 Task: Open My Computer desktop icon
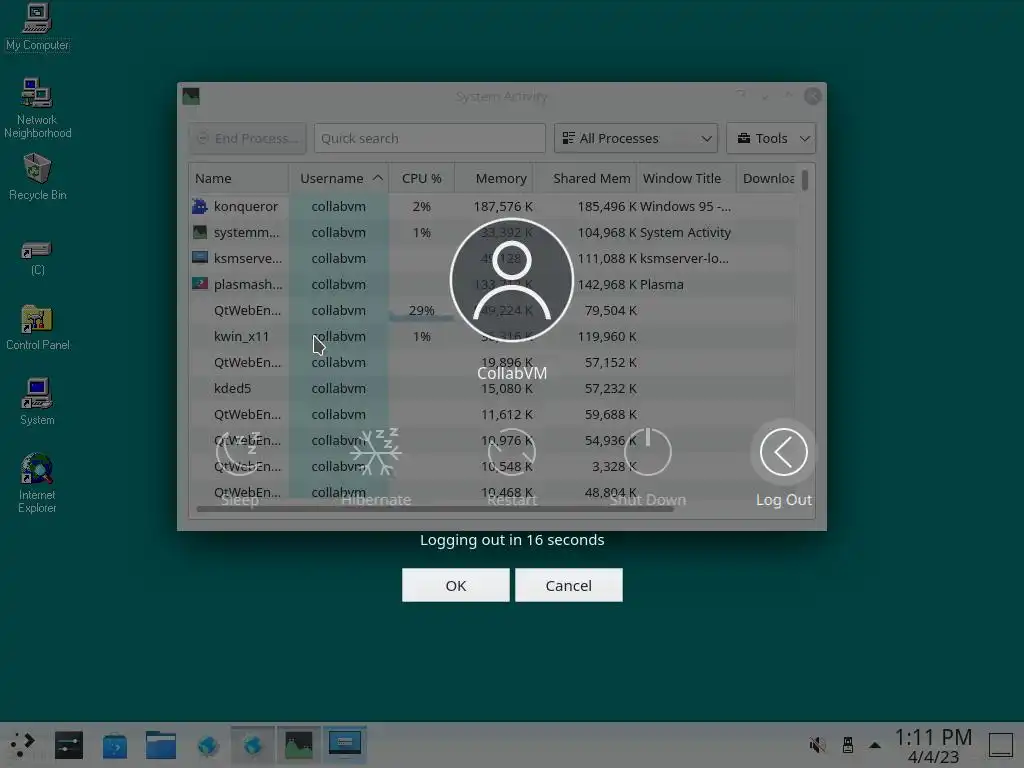tap(37, 27)
